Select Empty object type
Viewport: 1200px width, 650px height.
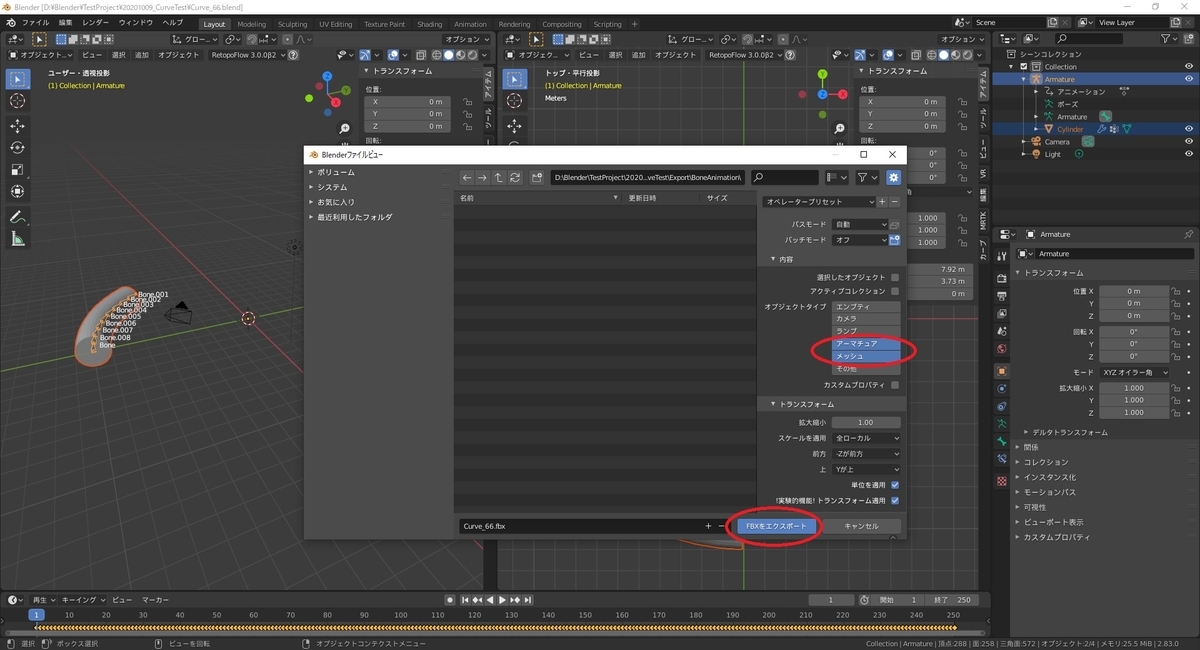pyautogui.click(x=866, y=306)
